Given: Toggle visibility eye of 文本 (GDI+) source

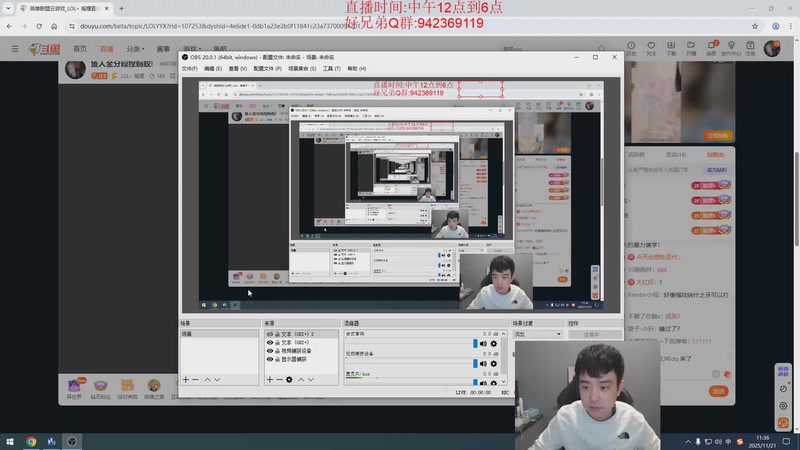Looking at the screenshot, I should [270, 342].
